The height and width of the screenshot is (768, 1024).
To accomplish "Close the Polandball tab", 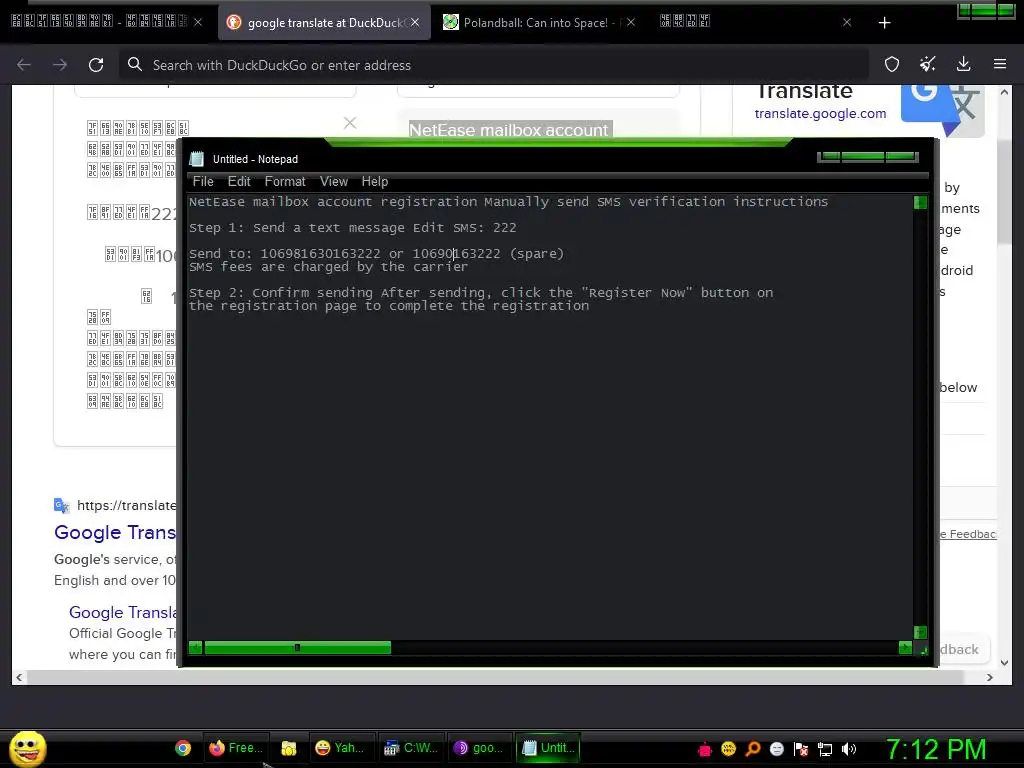I will tap(630, 22).
